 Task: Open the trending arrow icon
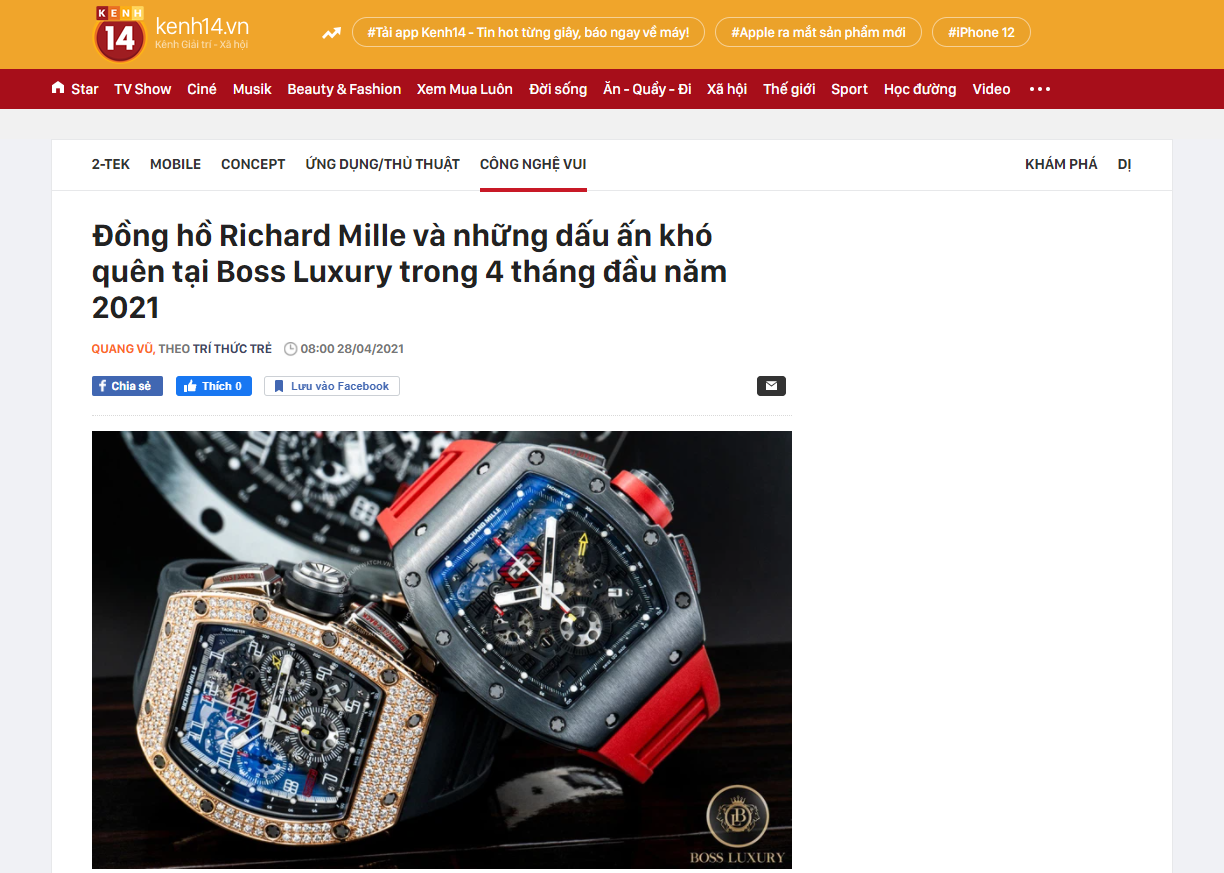pyautogui.click(x=331, y=33)
